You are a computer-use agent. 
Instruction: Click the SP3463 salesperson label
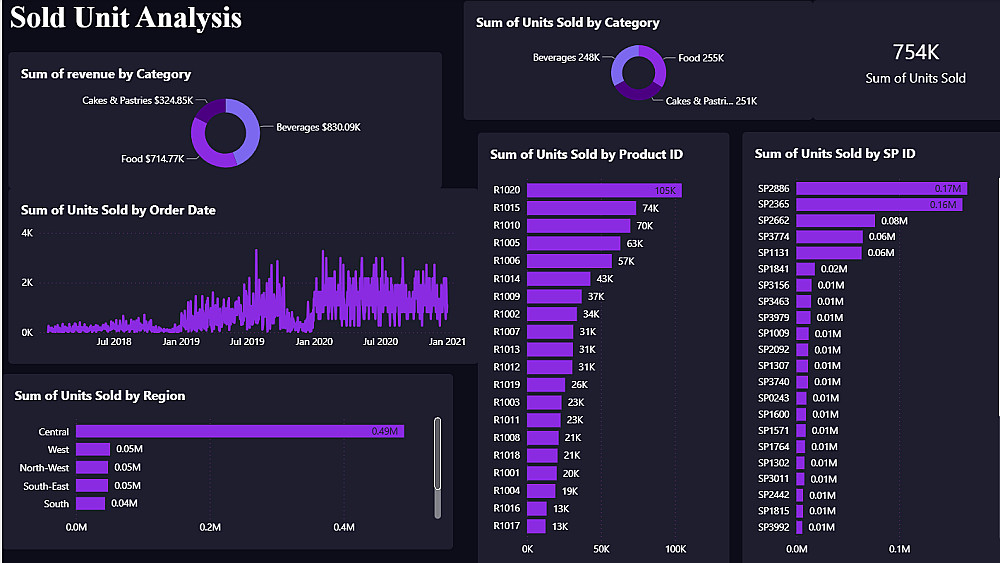click(774, 302)
